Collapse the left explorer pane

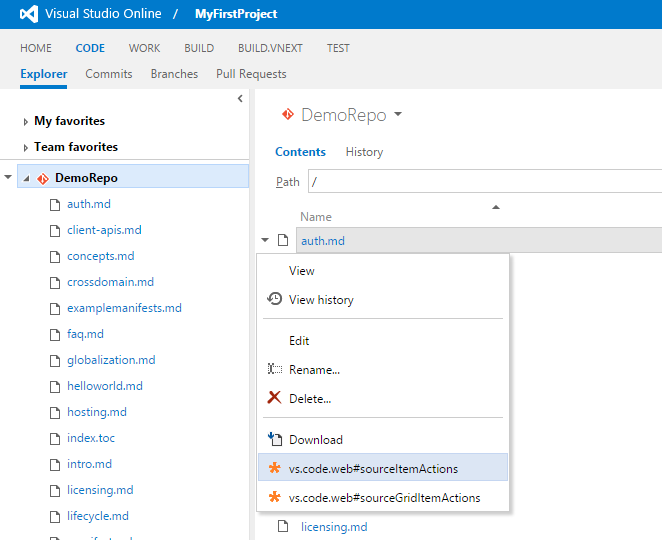(x=240, y=98)
